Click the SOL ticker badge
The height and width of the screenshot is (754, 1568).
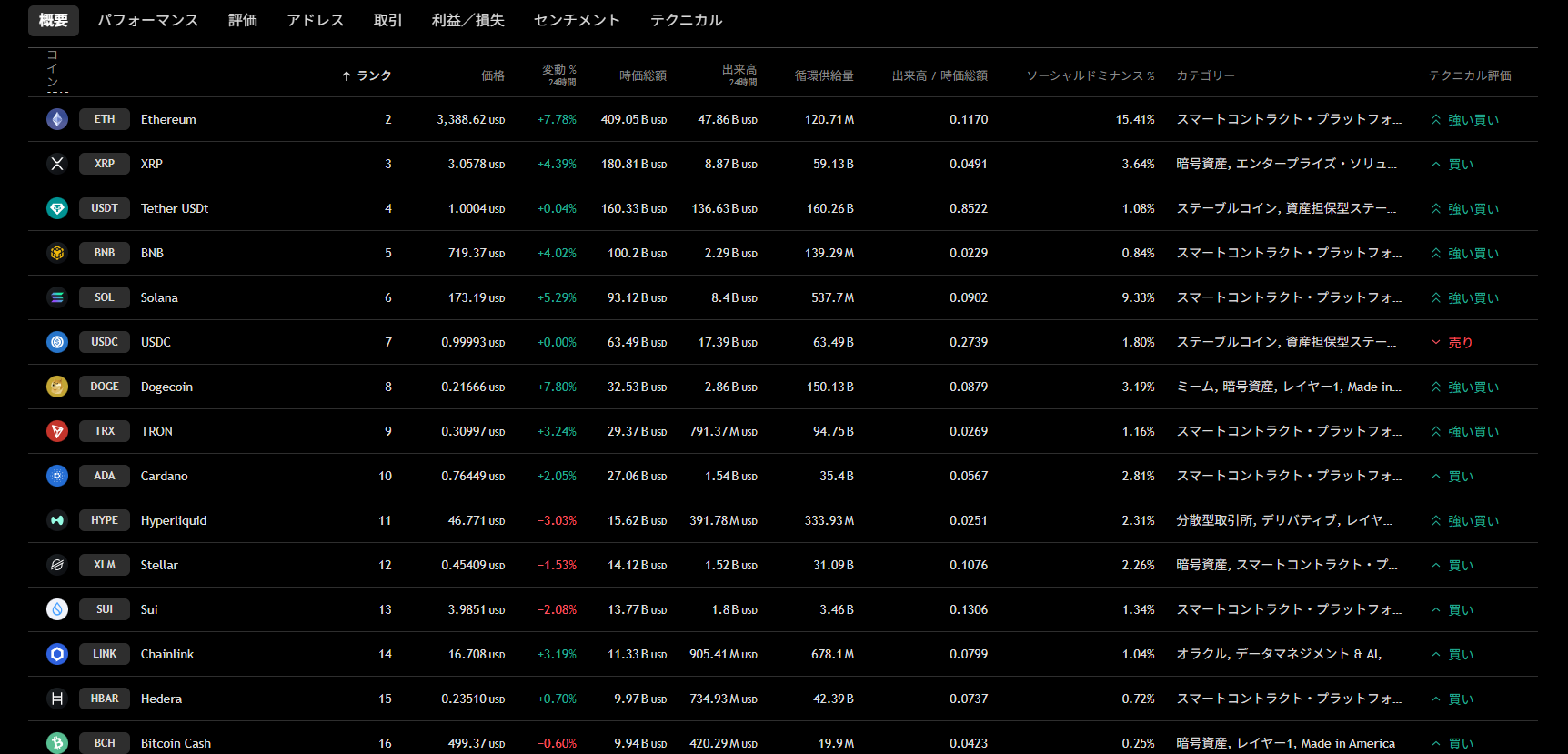(x=105, y=297)
